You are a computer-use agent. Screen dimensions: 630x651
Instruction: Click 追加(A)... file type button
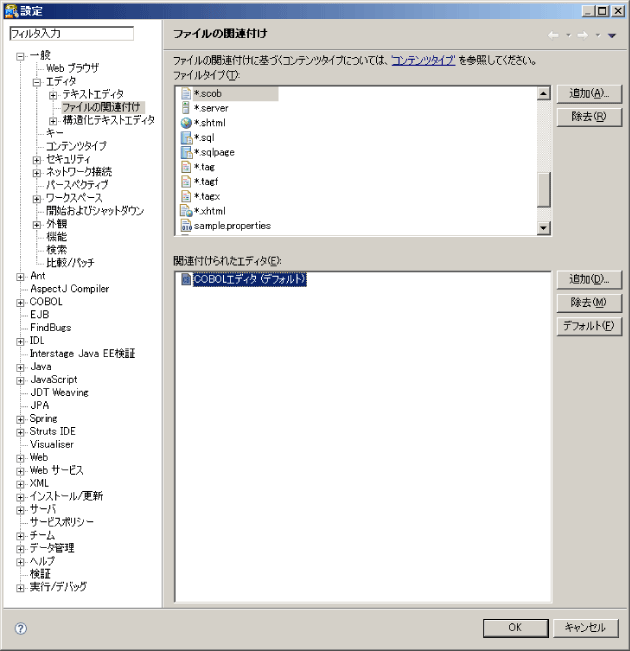(x=589, y=94)
